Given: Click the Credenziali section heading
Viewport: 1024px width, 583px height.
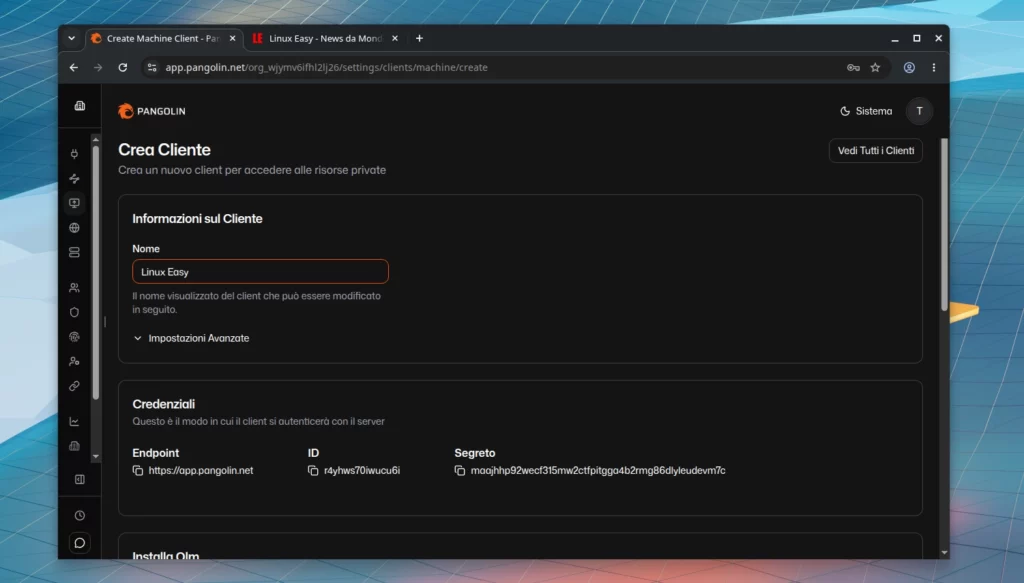Looking at the screenshot, I should 163,404.
